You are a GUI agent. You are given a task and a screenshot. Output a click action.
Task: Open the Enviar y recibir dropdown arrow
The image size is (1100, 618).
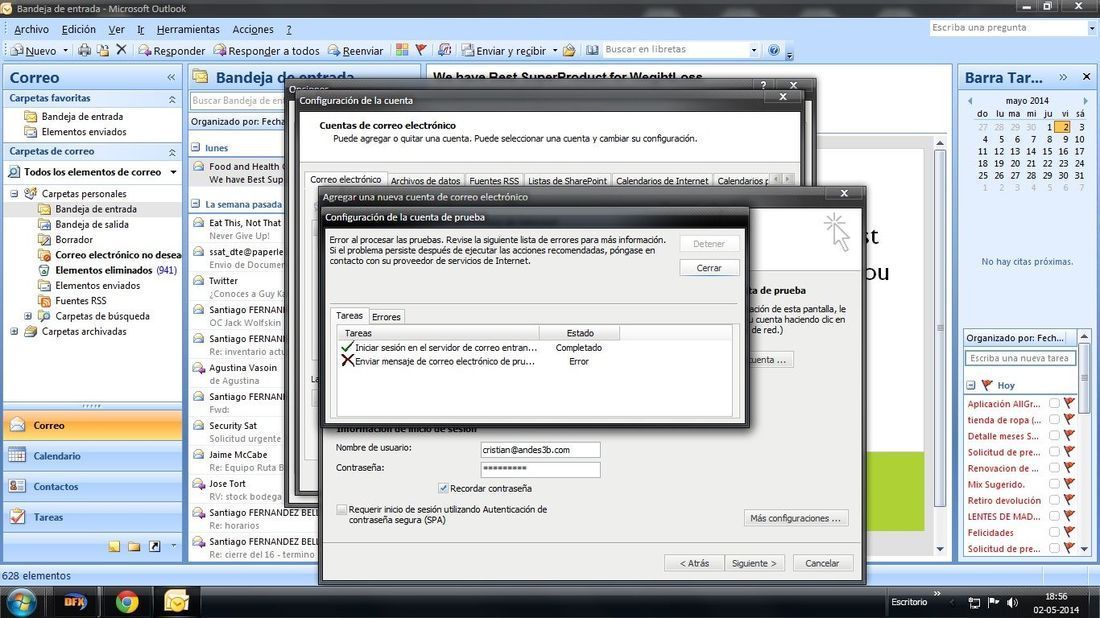555,51
